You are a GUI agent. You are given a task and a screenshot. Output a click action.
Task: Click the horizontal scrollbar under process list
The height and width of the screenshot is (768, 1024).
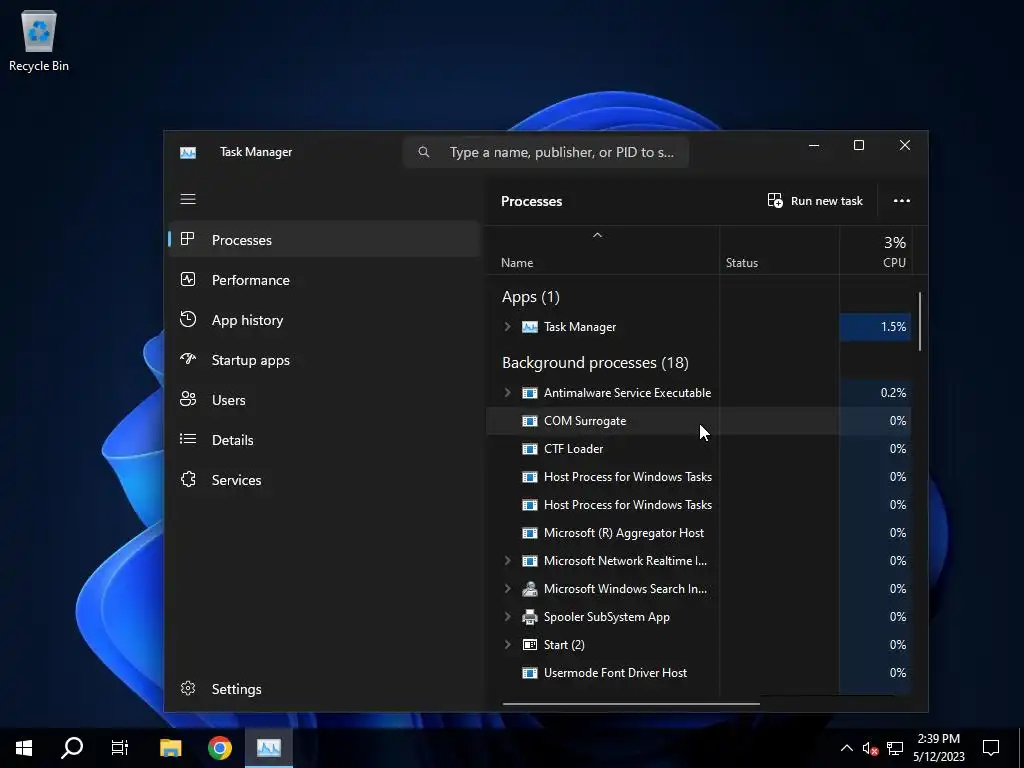tap(631, 703)
